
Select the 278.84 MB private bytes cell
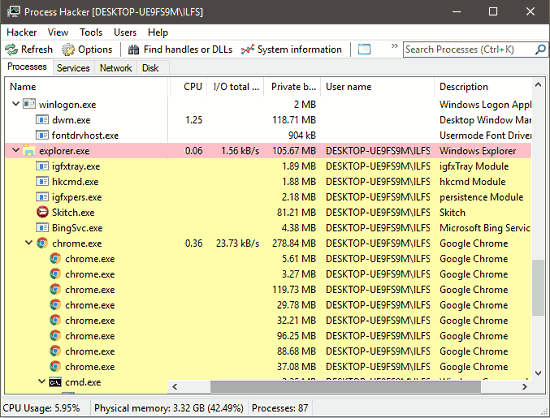(x=294, y=243)
